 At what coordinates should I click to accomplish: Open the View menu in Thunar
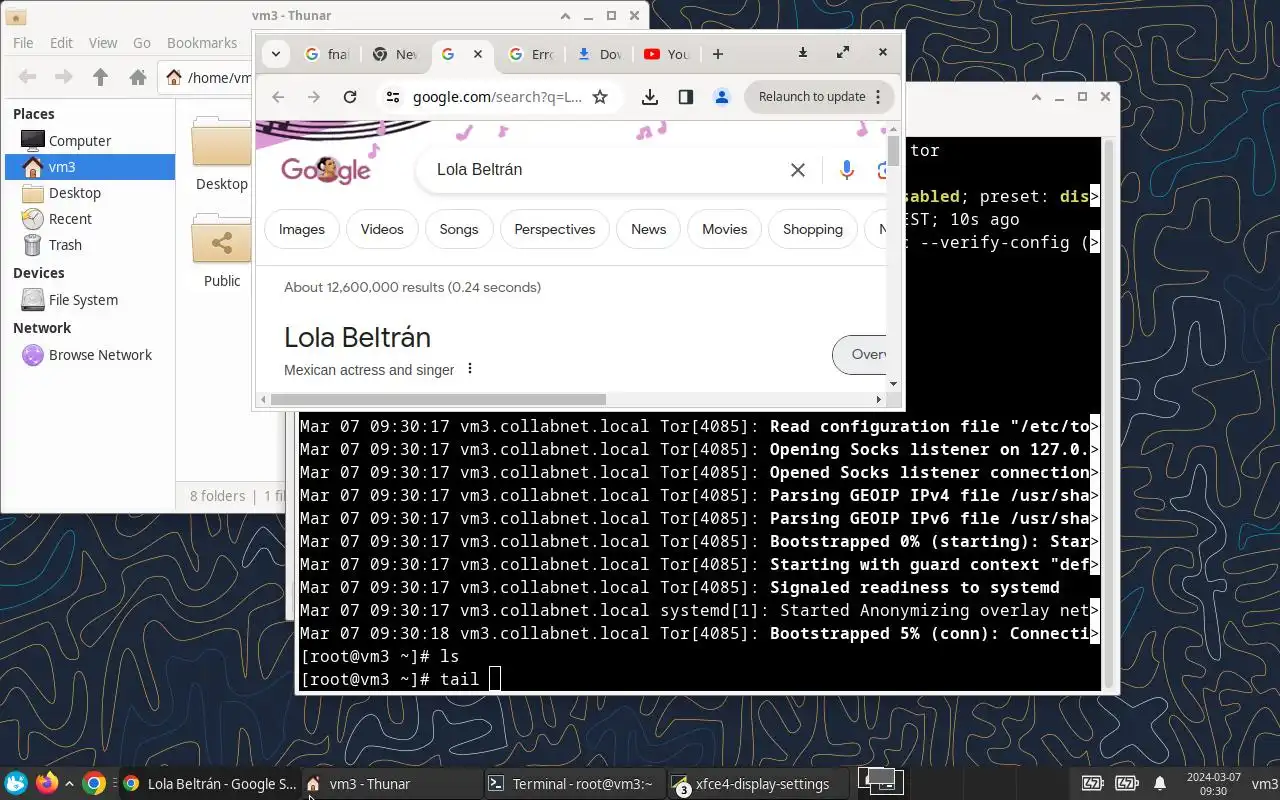[x=103, y=43]
